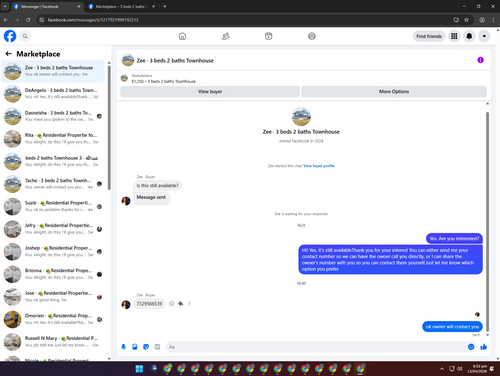Viewport: 500px width, 376px height.
Task: Open the Groups icon in top navigation
Action: pos(312,36)
